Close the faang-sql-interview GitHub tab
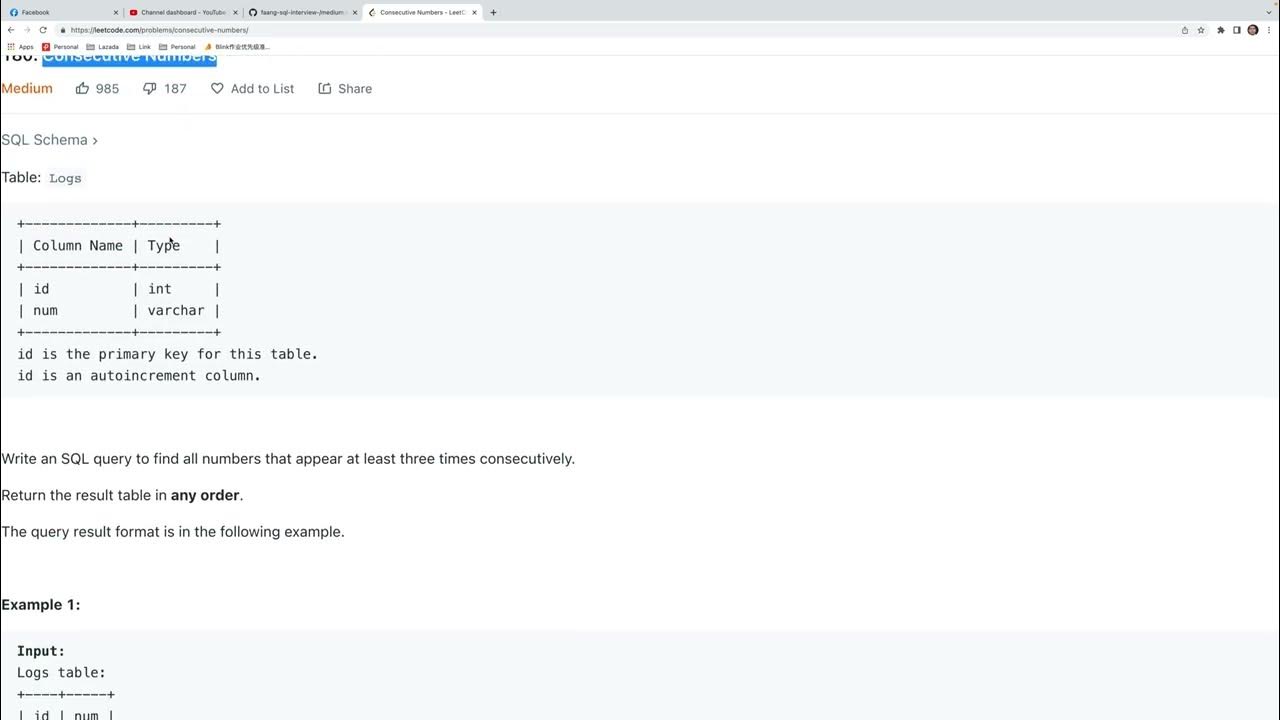This screenshot has width=1280, height=720. [x=355, y=12]
